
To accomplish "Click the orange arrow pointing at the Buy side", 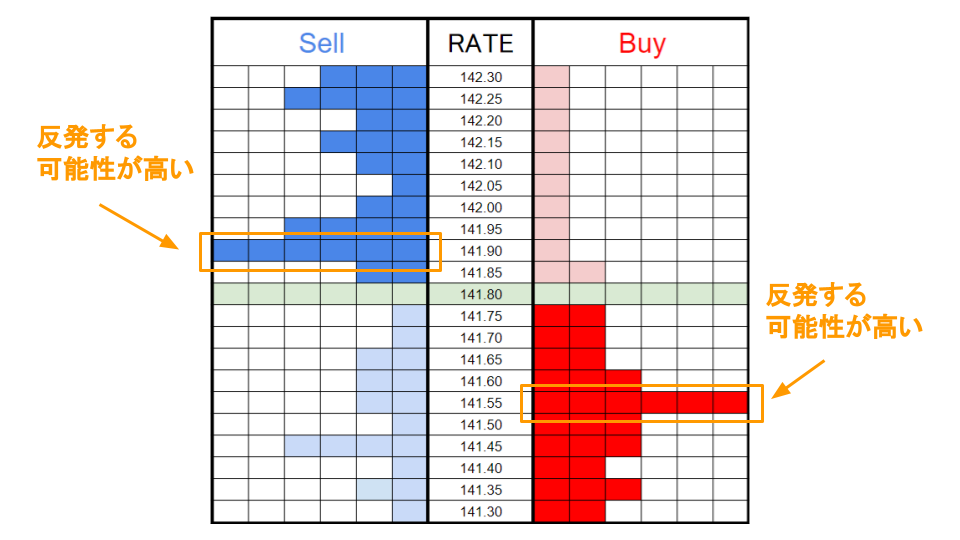I will pyautogui.click(x=803, y=379).
